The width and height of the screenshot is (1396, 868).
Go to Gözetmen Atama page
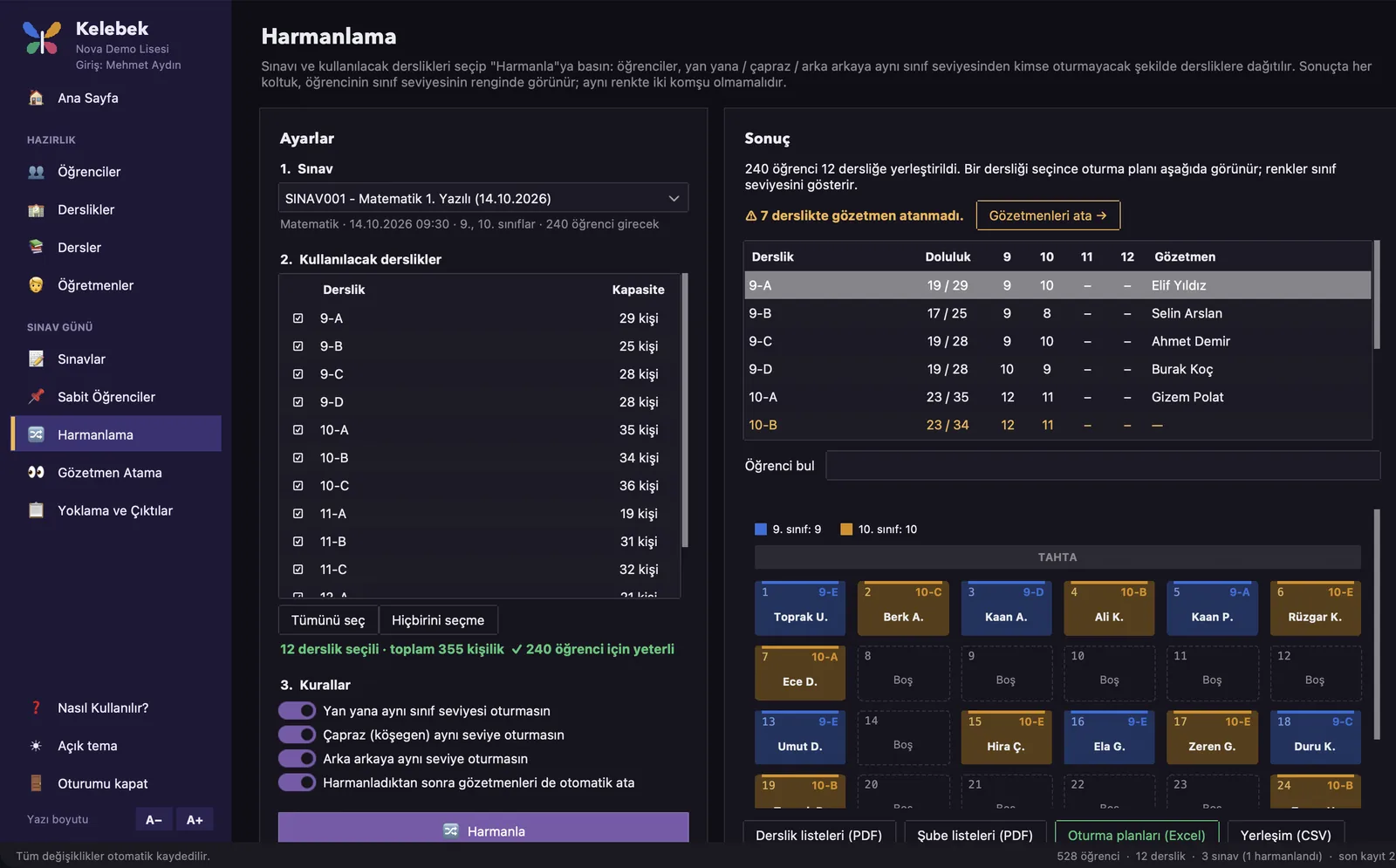click(116, 472)
